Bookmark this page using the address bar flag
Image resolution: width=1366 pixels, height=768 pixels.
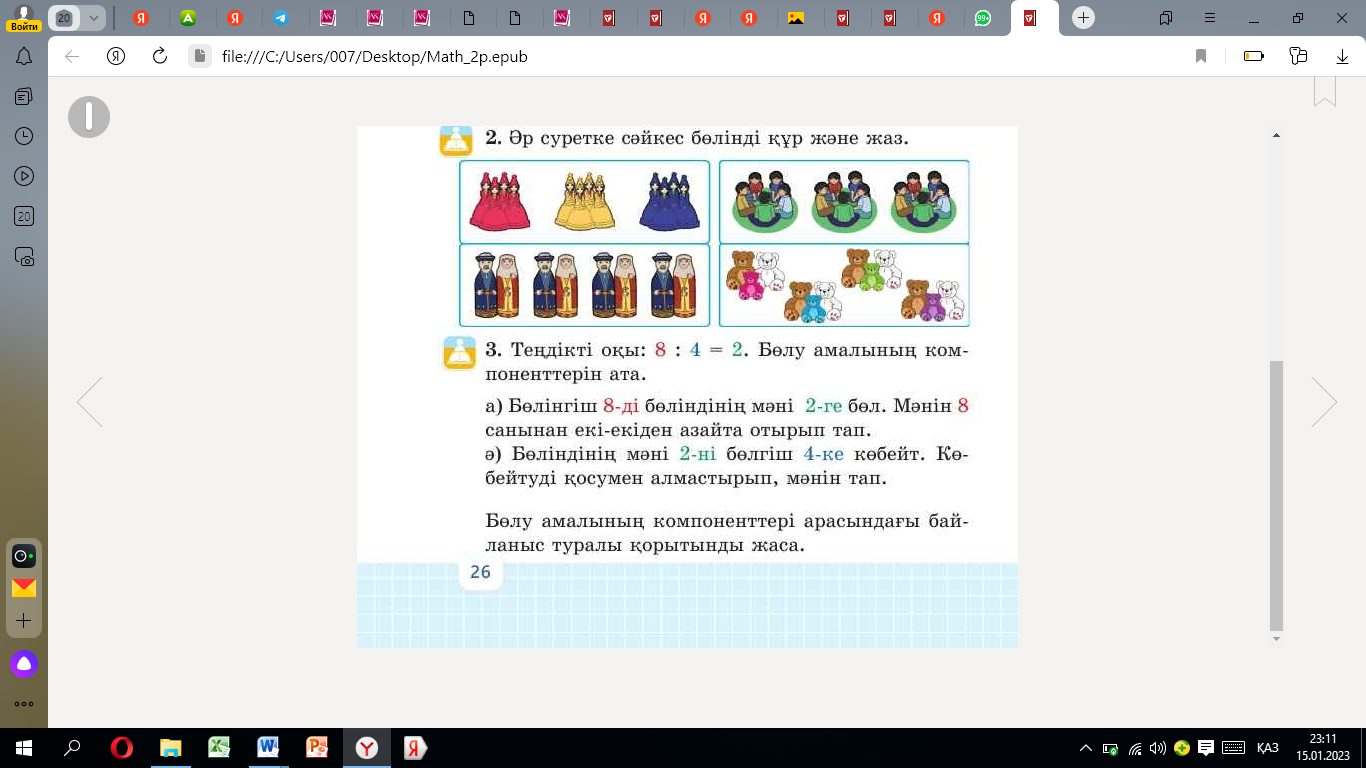click(x=1201, y=57)
